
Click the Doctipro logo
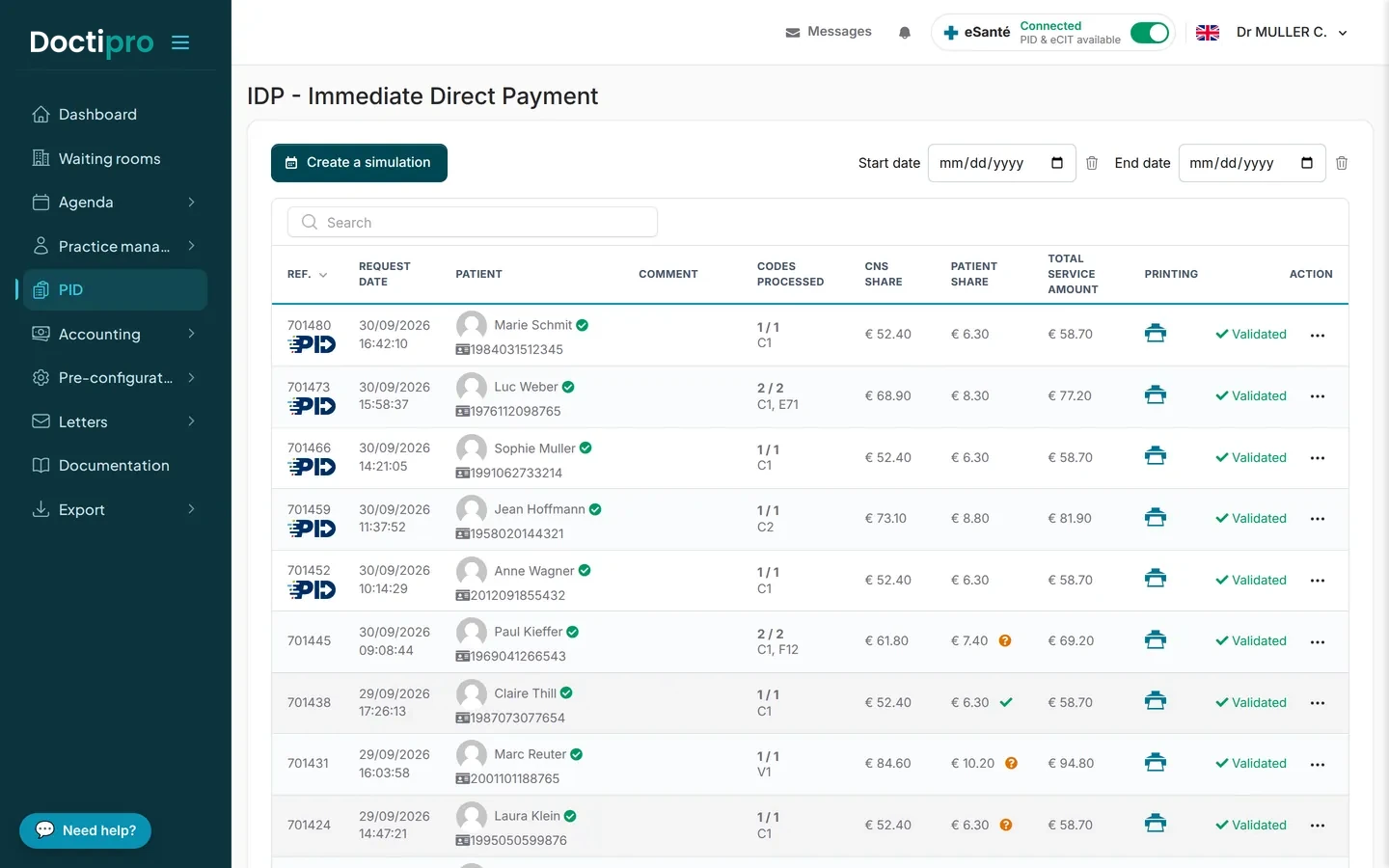[x=92, y=42]
